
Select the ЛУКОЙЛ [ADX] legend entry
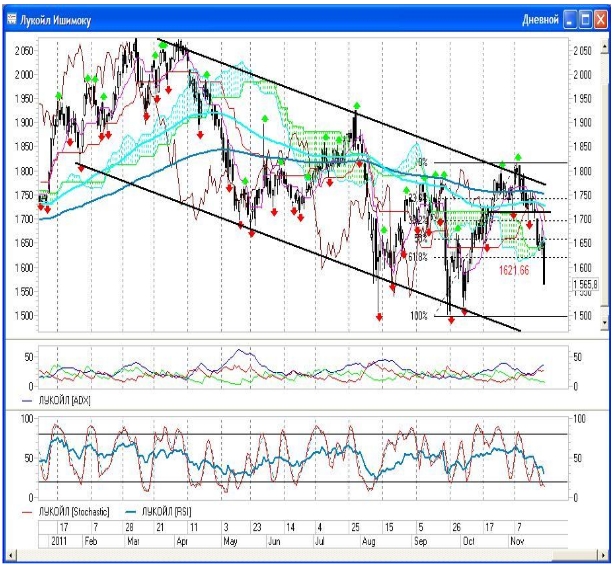[x=57, y=400]
